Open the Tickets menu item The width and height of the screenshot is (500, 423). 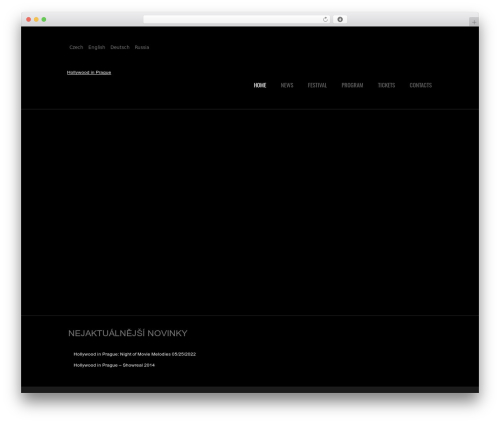coord(386,85)
